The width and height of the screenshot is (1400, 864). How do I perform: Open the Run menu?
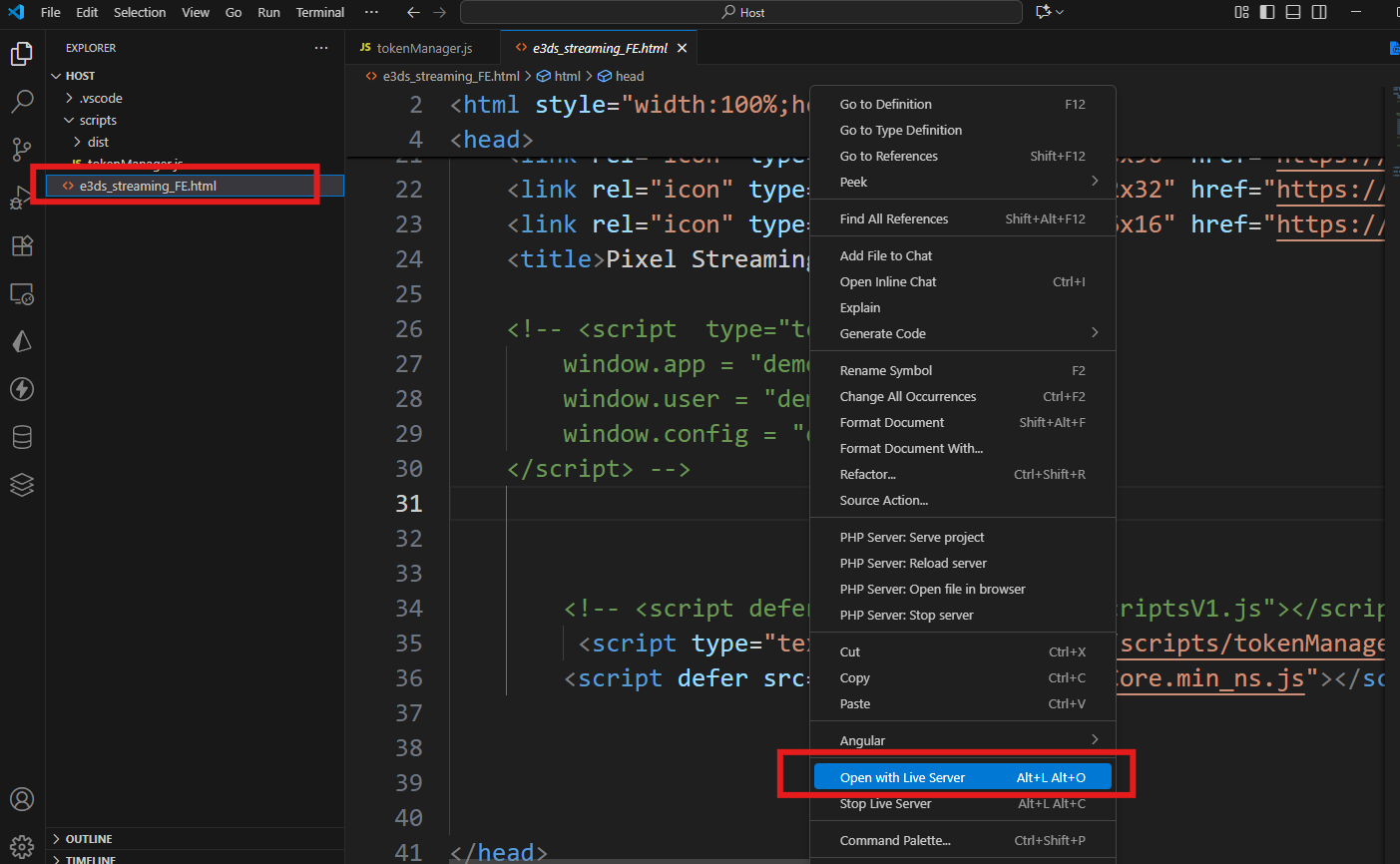pyautogui.click(x=268, y=12)
